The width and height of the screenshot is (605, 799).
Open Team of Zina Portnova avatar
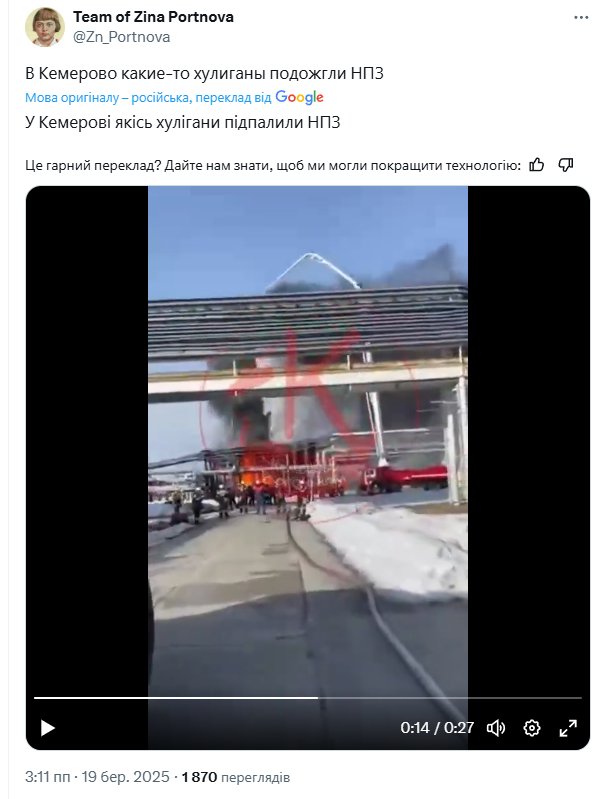click(x=45, y=27)
